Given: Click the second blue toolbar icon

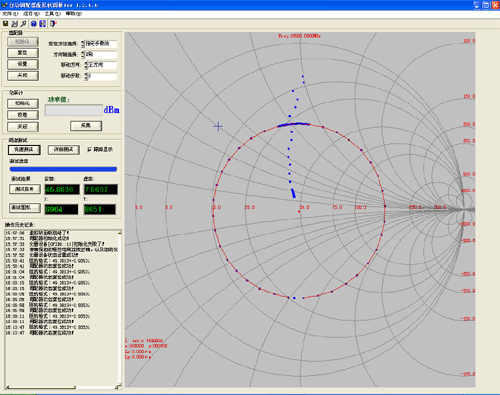Looking at the screenshot, I should pyautogui.click(x=42, y=24).
